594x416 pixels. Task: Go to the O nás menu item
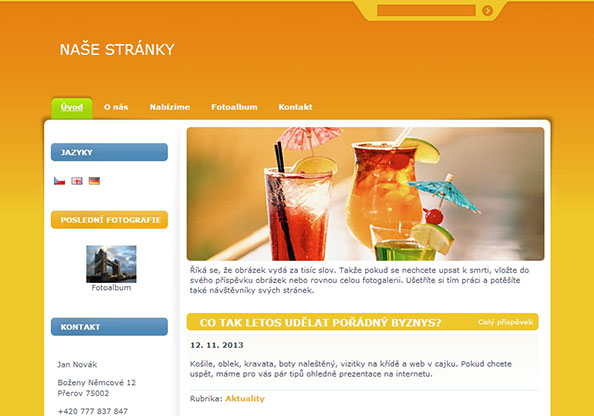tap(116, 107)
